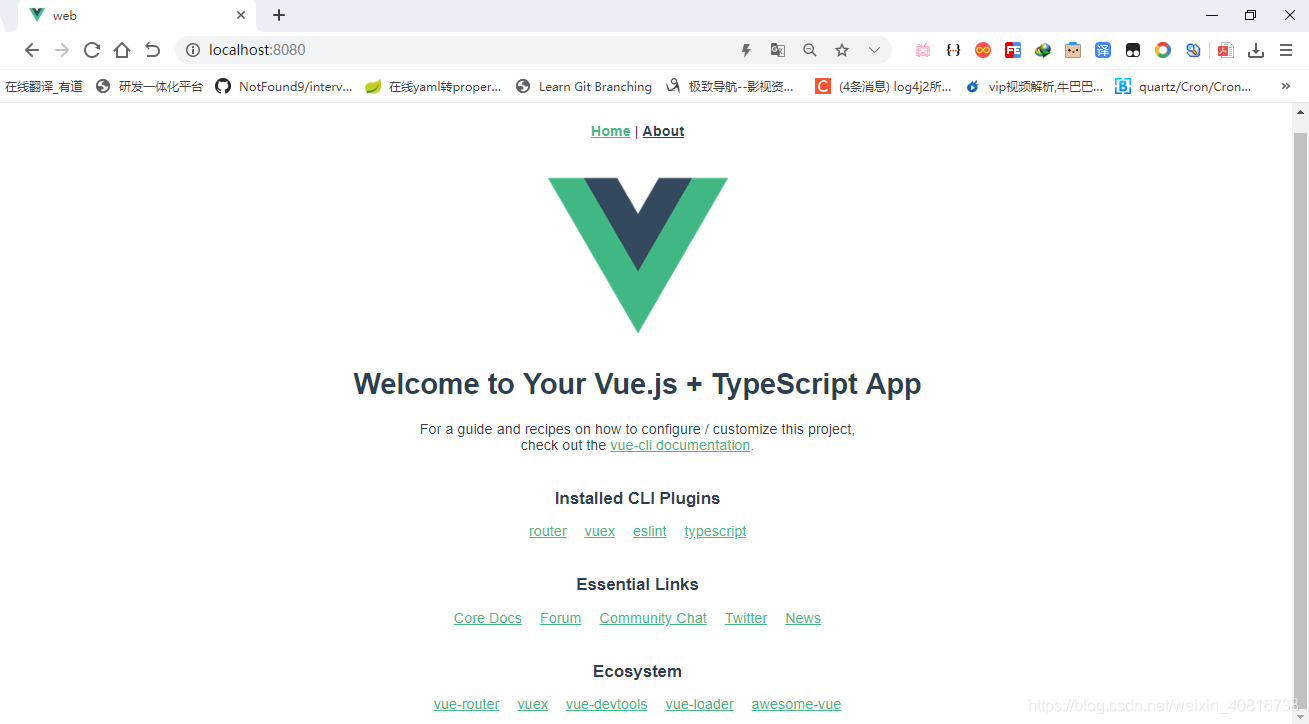Expand the address bar dropdown chevron

pyautogui.click(x=874, y=50)
